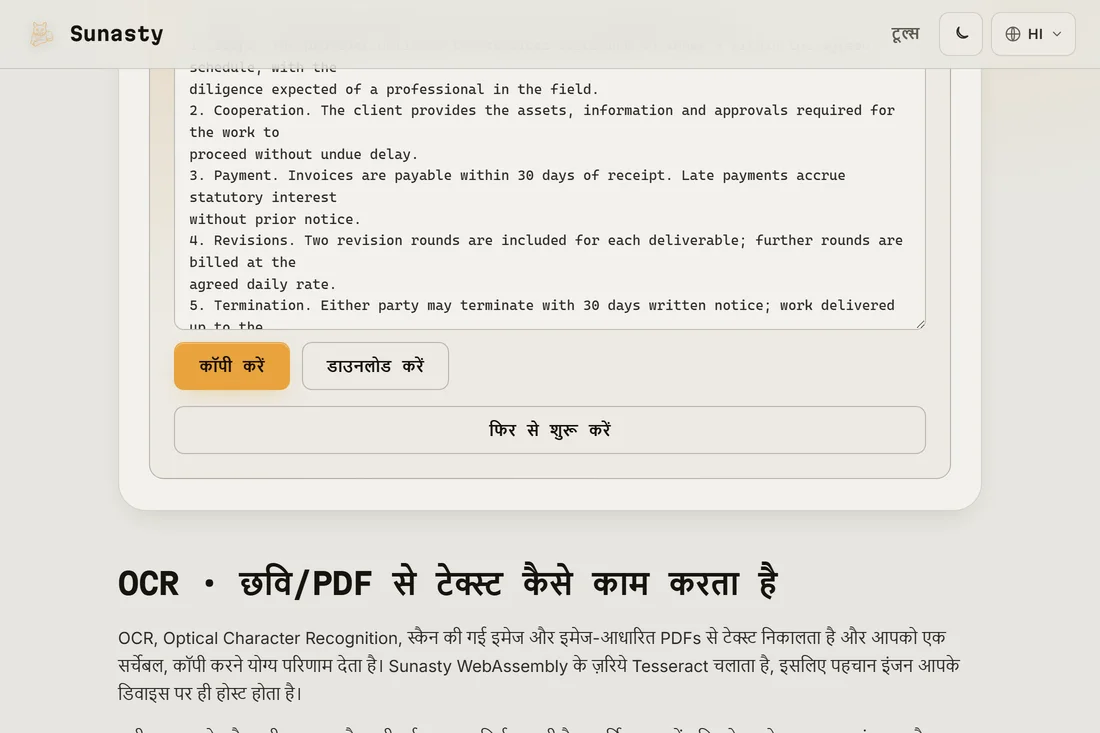
Task: Click the text area resize handle corner
Action: click(x=920, y=324)
